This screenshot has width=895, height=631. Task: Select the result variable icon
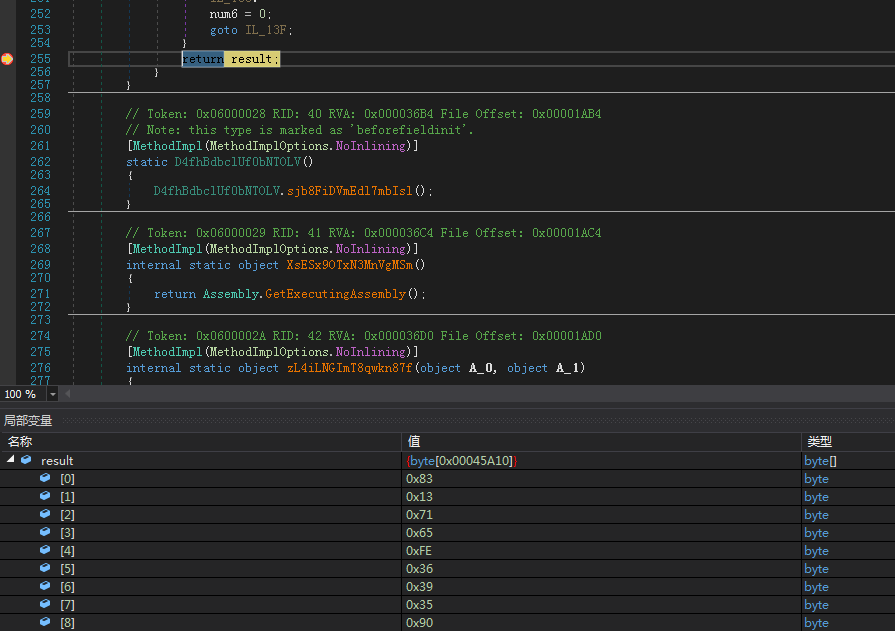tap(26, 460)
